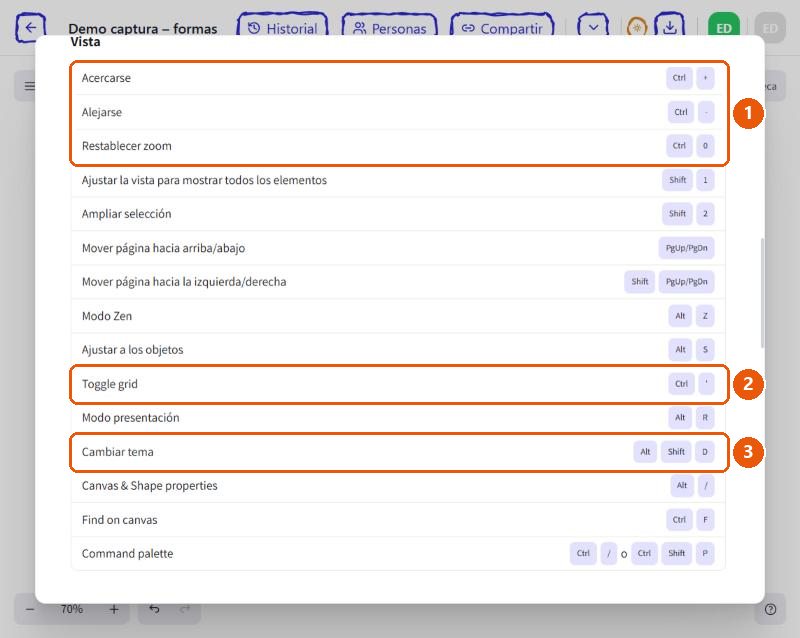Click the "Vista" section heading
Image resolution: width=800 pixels, height=638 pixels.
point(85,42)
